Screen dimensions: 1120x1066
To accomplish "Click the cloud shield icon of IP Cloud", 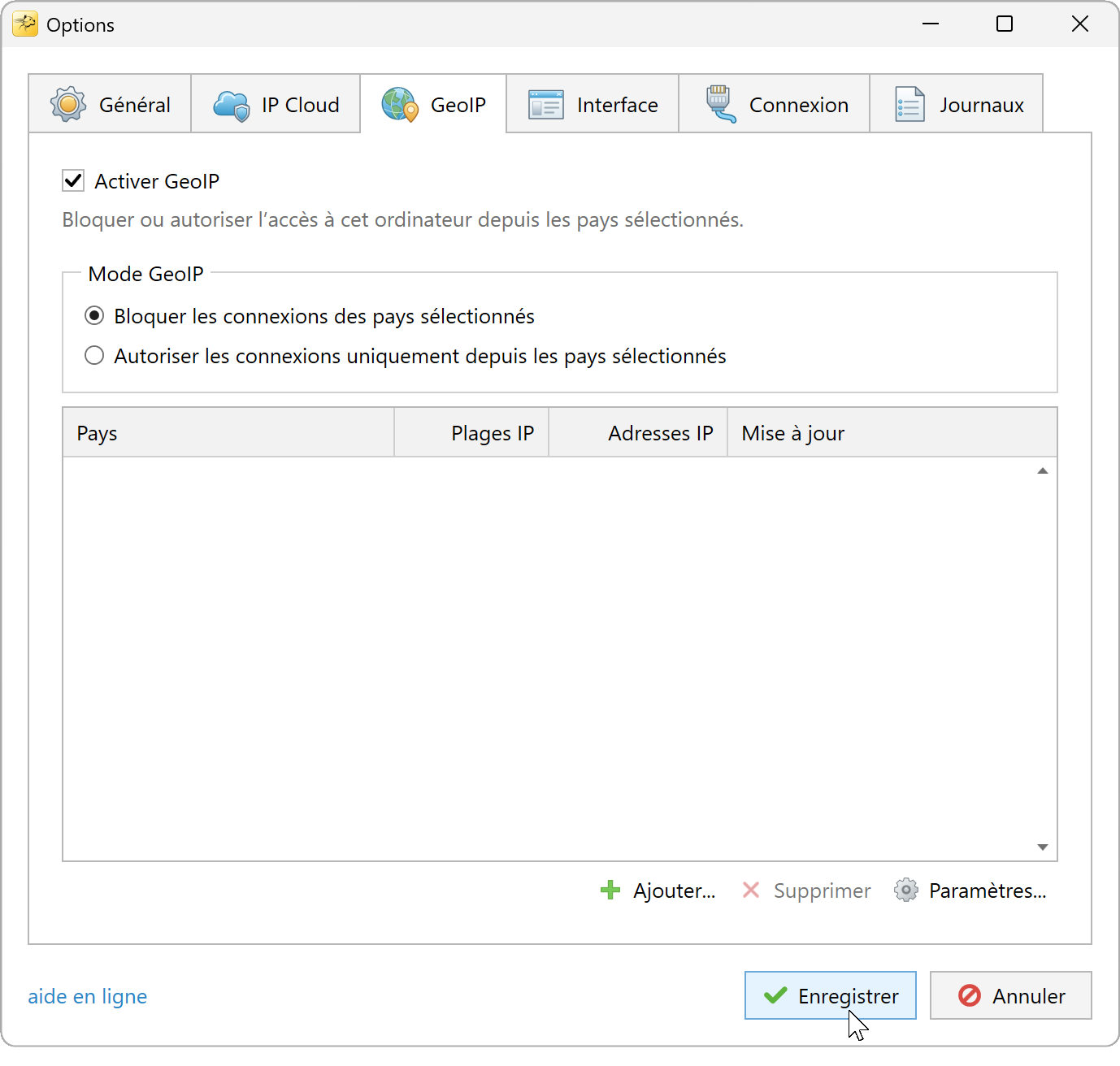I will [232, 106].
